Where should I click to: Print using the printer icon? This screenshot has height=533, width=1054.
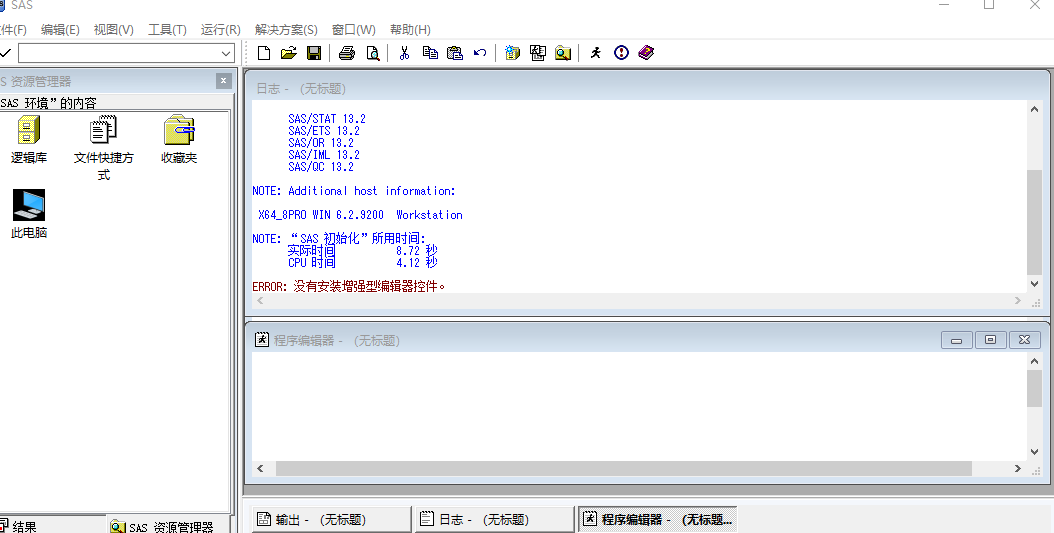347,52
